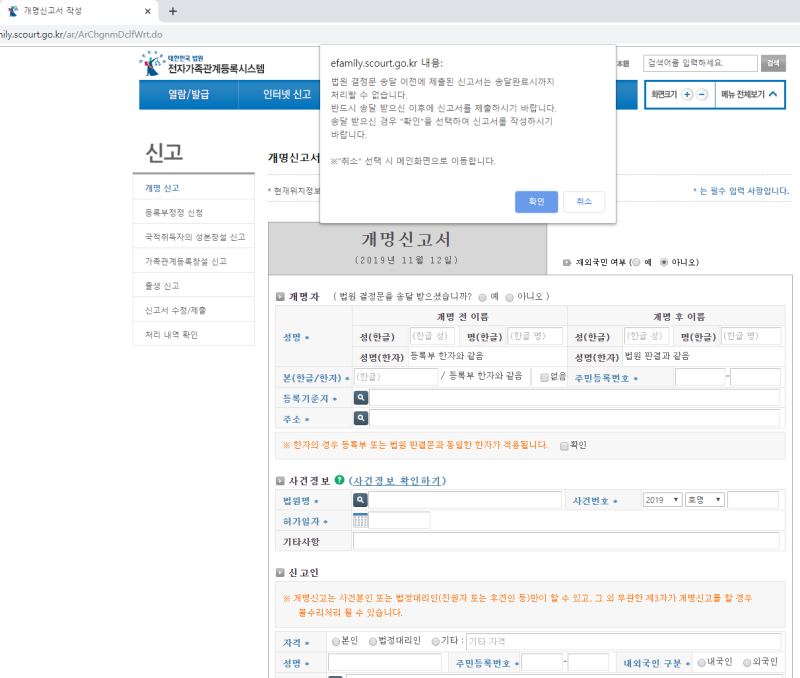Image resolution: width=800 pixels, height=678 pixels.
Task: Click the 등록기준지 text field
Action: coord(574,397)
